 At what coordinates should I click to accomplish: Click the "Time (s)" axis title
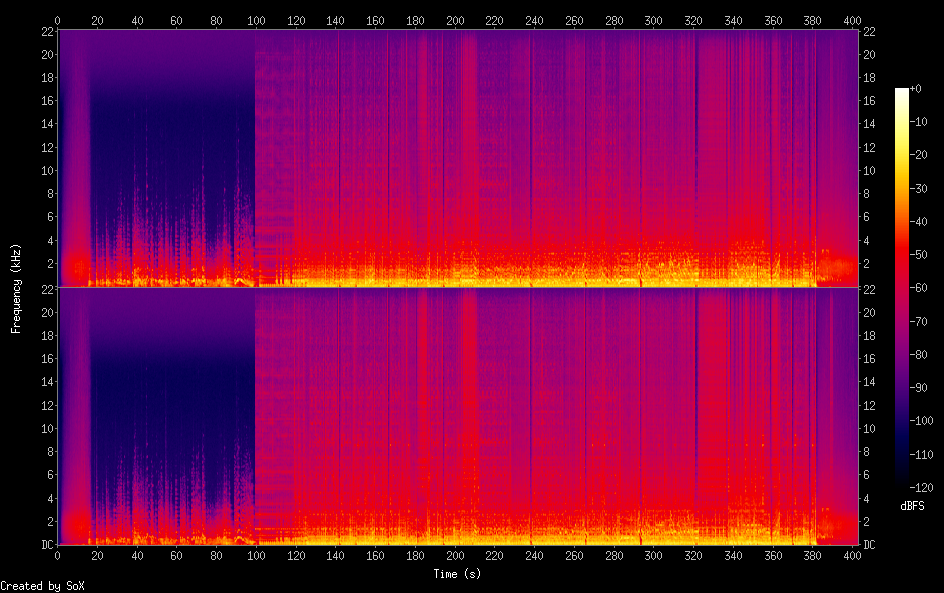click(x=457, y=574)
